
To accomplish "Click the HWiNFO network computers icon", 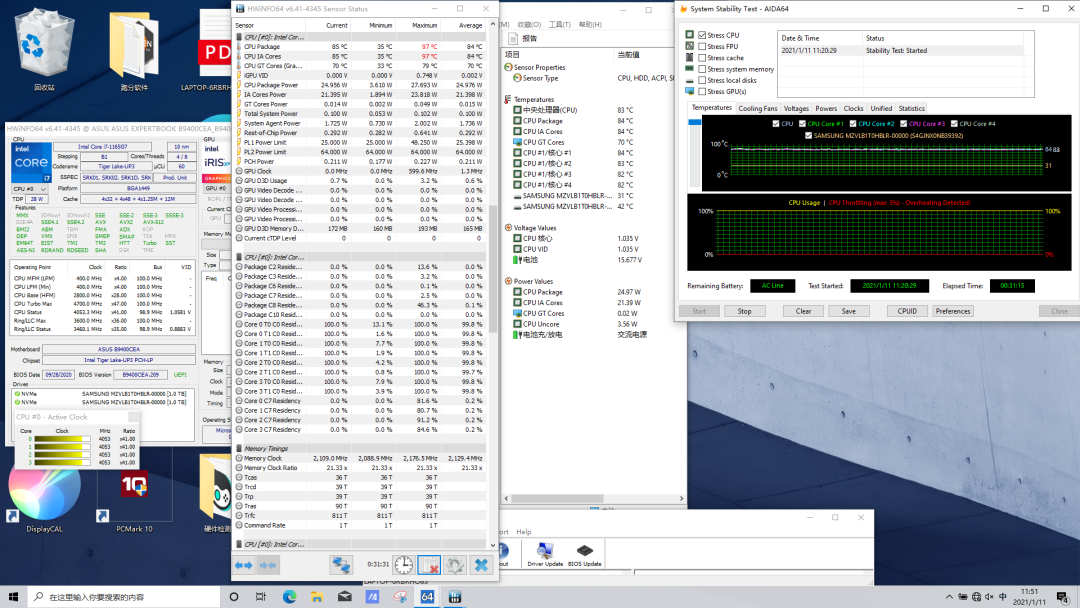I will pos(342,565).
